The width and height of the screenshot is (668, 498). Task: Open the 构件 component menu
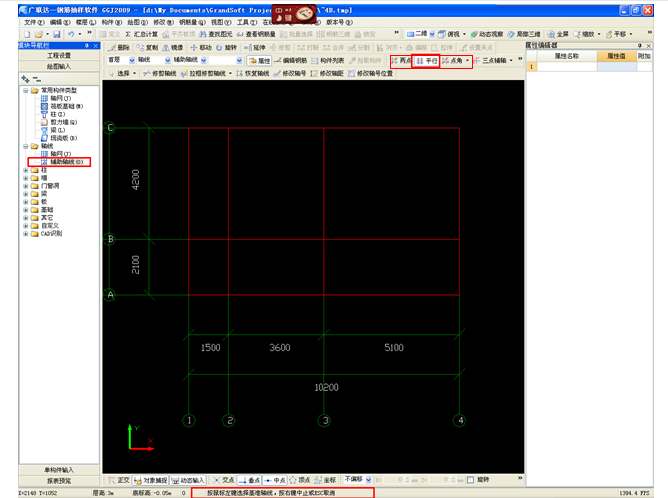pos(112,22)
